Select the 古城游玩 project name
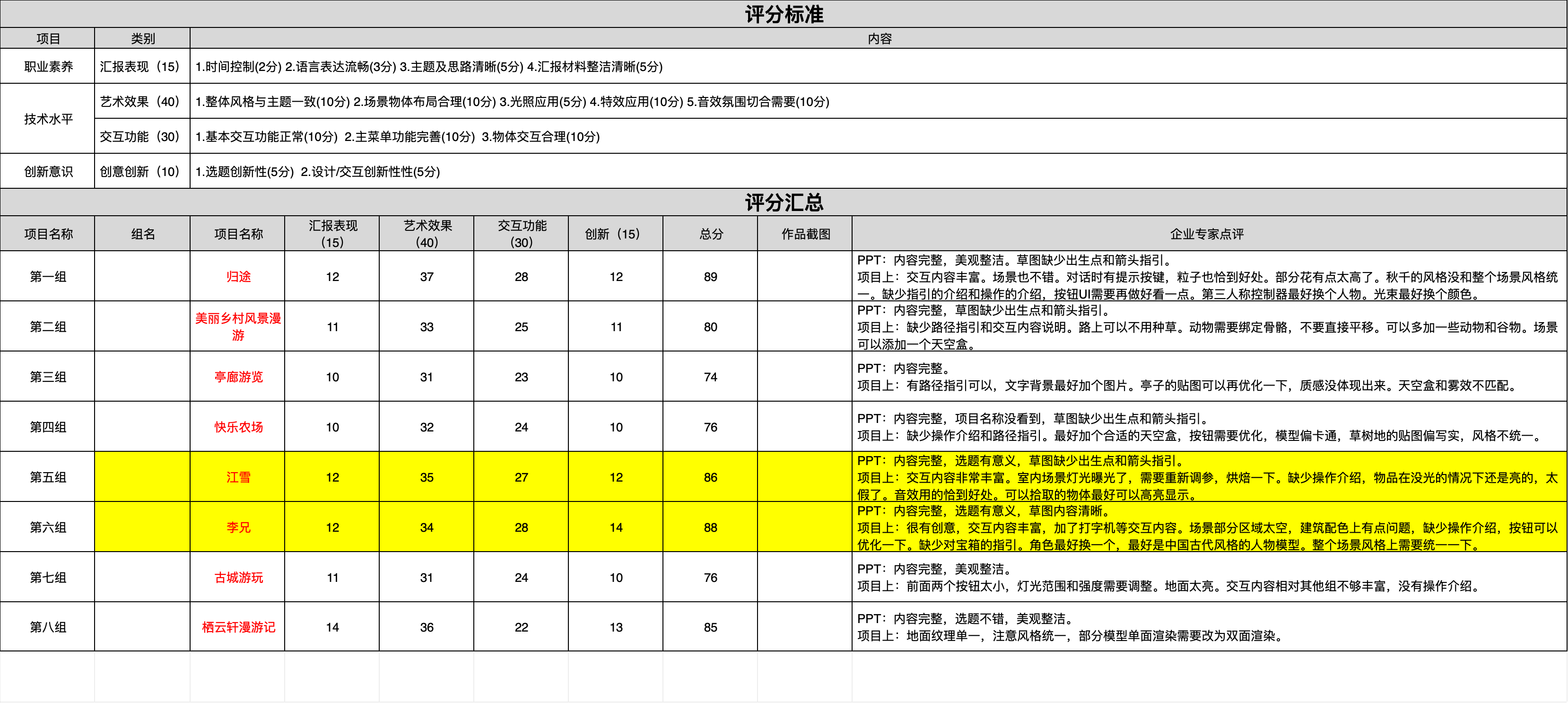1568x703 pixels. pos(238,577)
